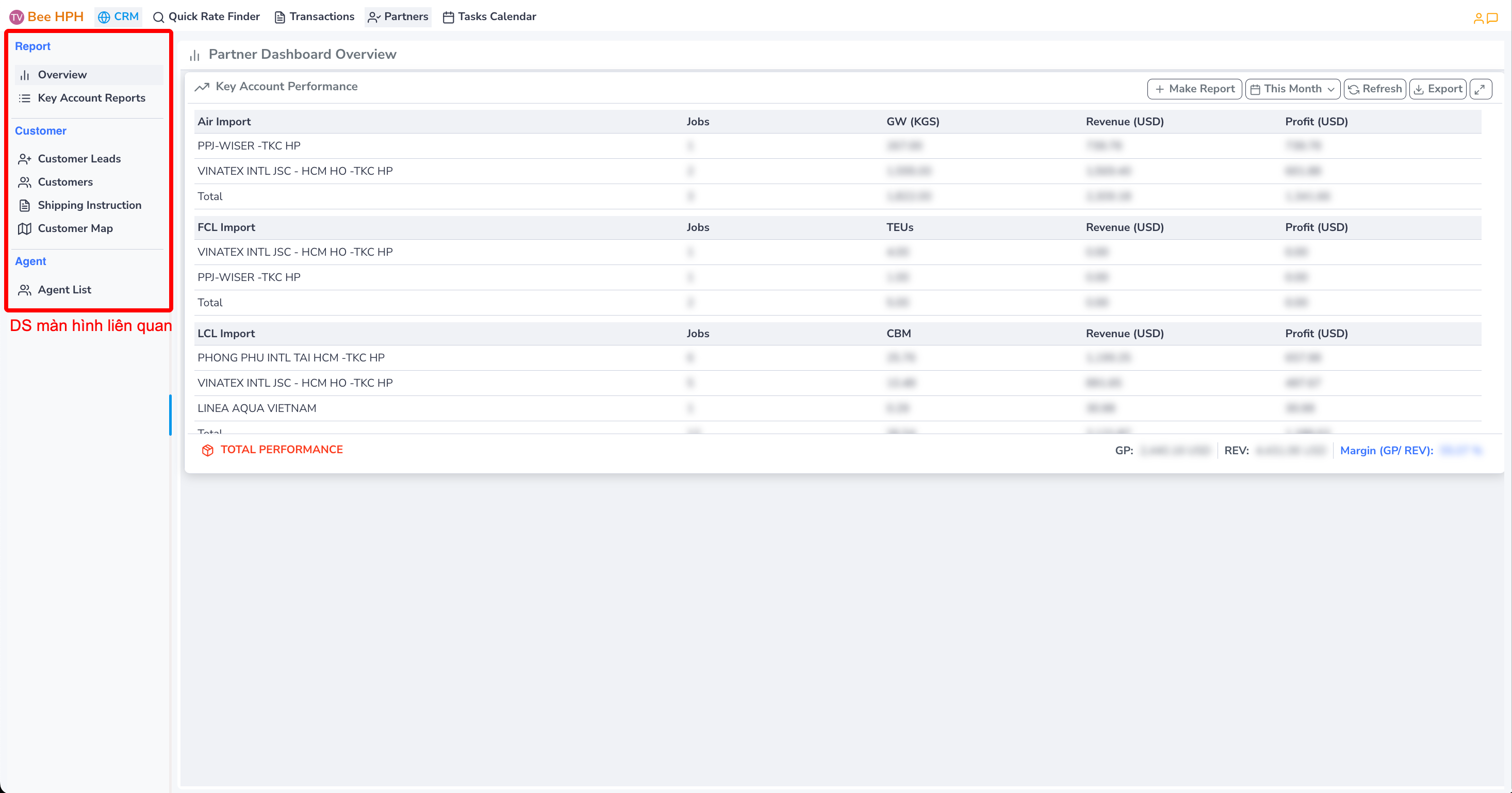Click the Export button
The width and height of the screenshot is (1512, 793).
1437,89
